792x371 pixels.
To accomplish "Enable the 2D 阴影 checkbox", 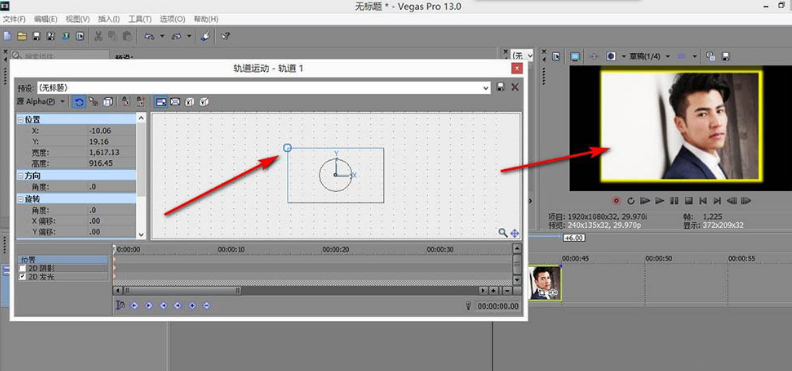I will (22, 269).
